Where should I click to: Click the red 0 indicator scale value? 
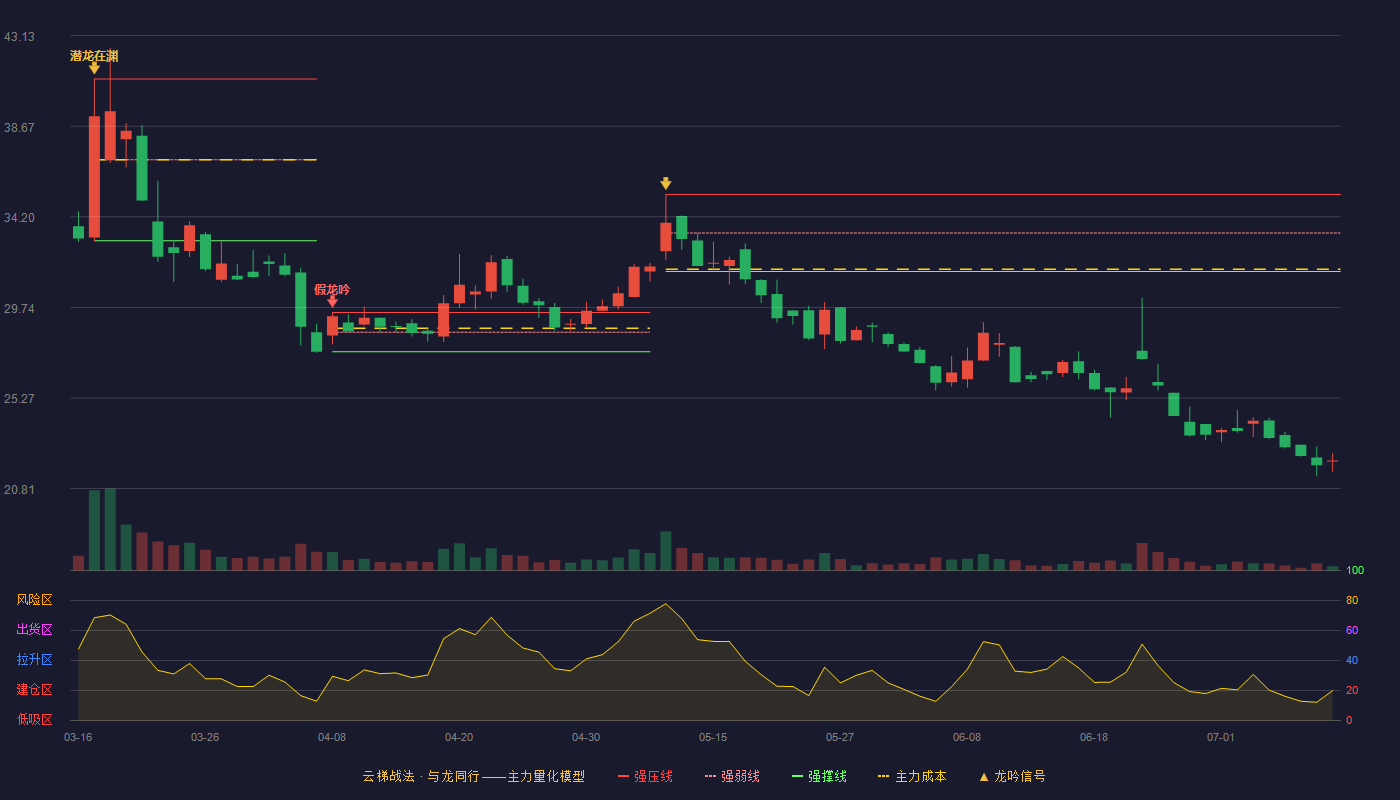point(1349,720)
